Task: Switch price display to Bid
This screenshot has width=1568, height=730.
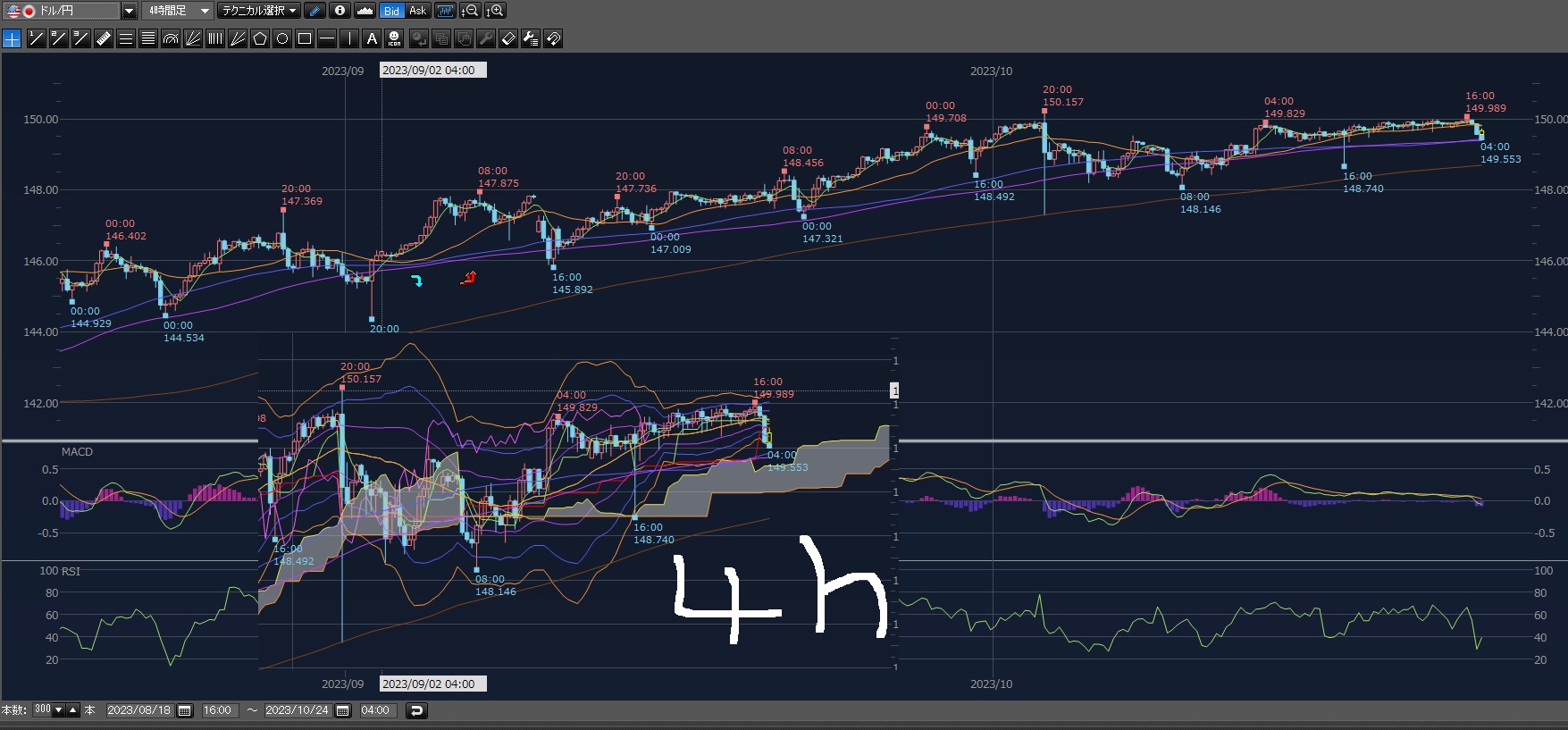Action: tap(391, 11)
